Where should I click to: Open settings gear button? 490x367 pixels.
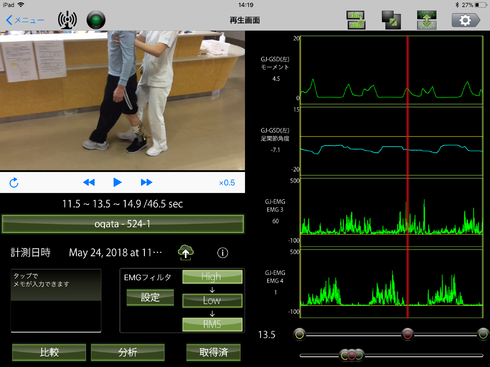pos(466,20)
